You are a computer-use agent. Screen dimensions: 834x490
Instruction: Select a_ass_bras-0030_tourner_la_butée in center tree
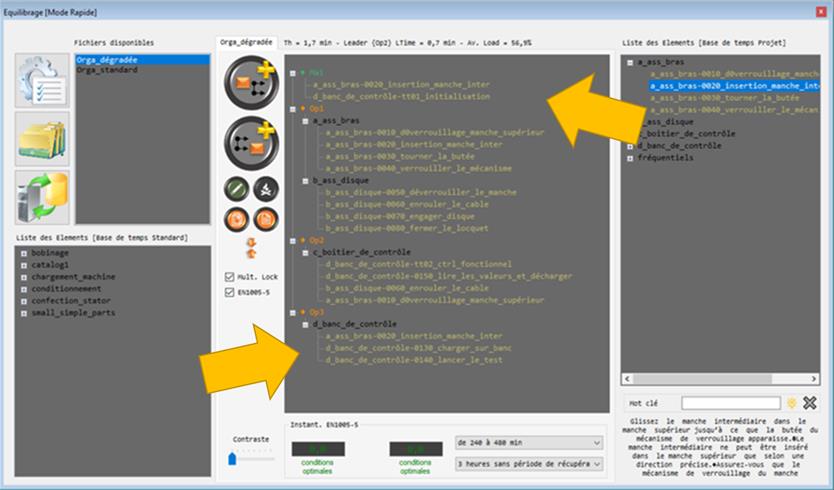click(x=400, y=156)
